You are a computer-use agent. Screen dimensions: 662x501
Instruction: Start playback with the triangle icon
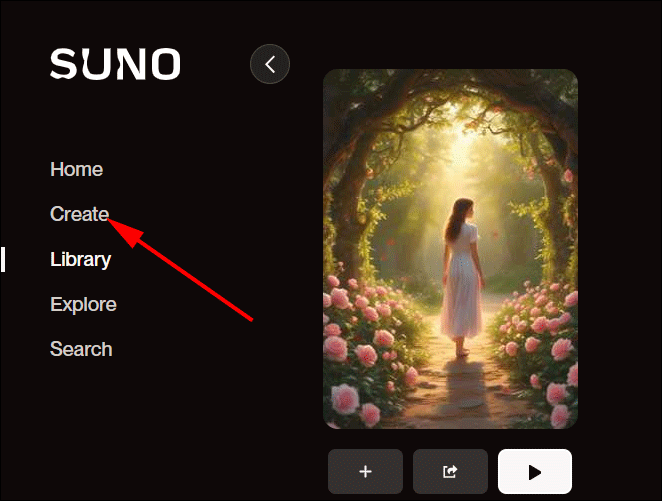pyautogui.click(x=535, y=472)
